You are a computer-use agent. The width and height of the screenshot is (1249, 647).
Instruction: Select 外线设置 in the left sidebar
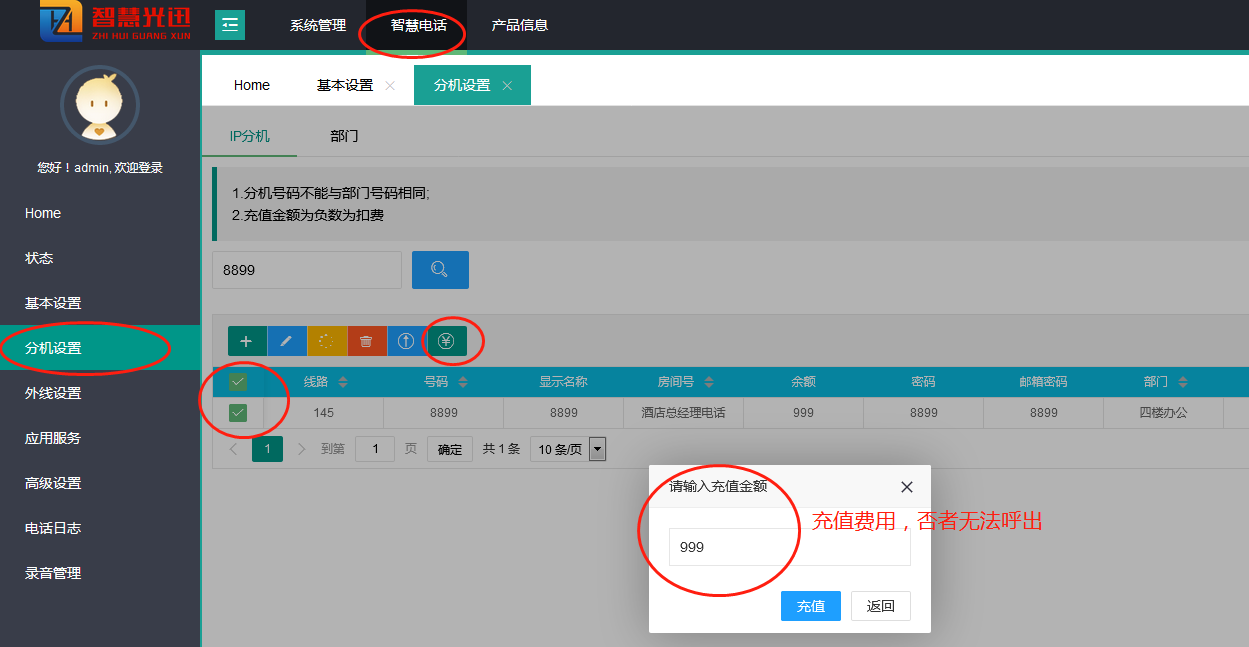point(53,393)
